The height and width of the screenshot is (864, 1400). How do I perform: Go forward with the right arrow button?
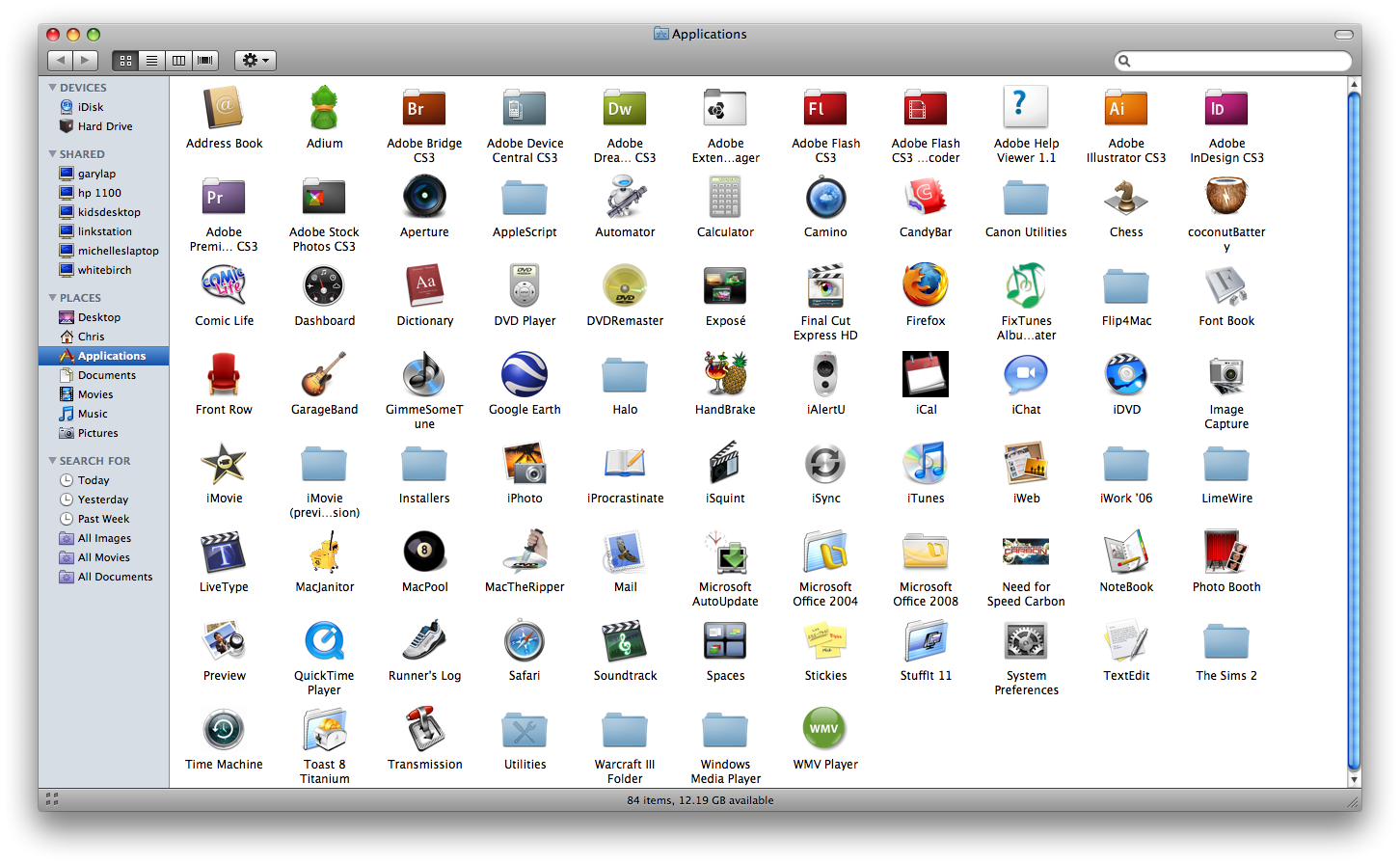coord(86,61)
